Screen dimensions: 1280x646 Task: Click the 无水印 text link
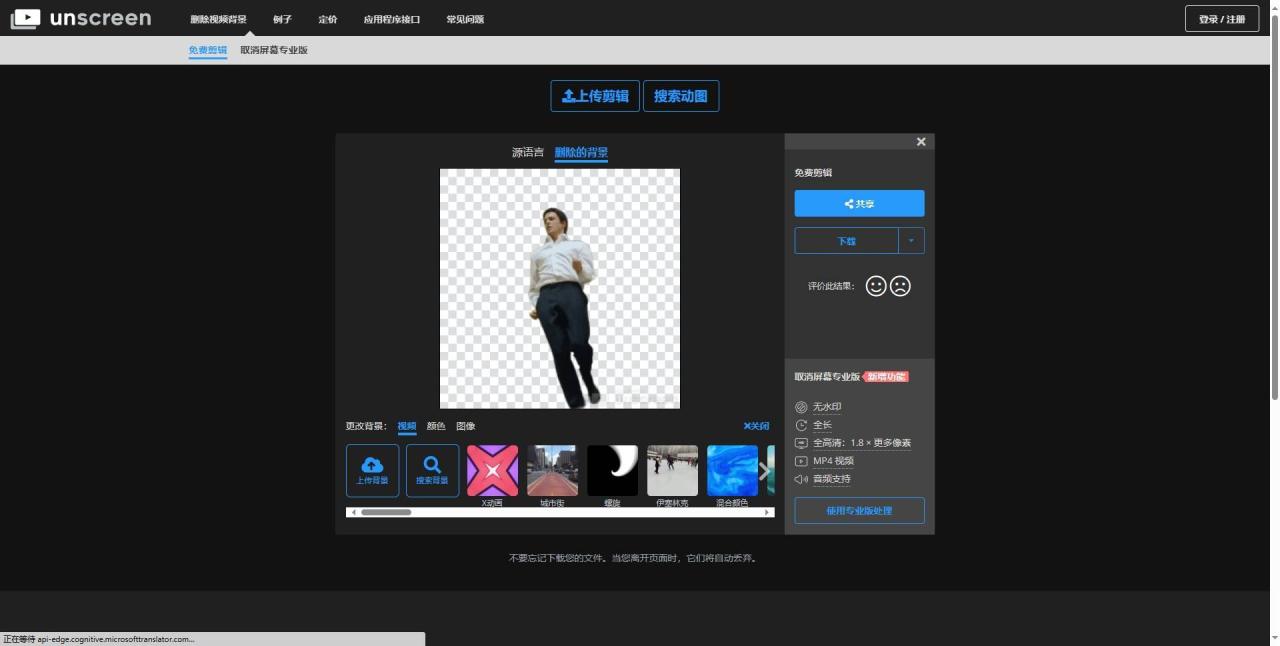tap(827, 407)
